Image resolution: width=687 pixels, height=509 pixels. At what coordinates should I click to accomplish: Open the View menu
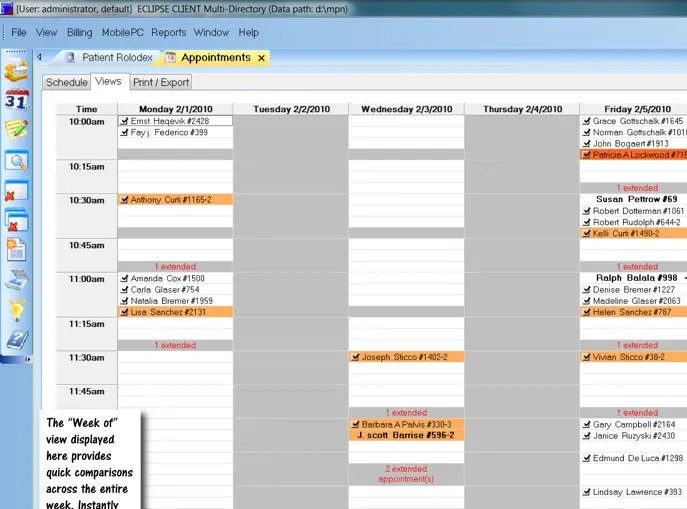46,32
